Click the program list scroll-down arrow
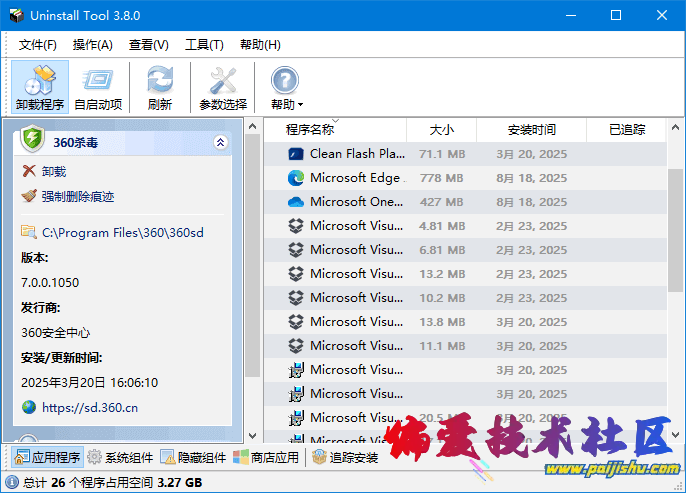Screen dimensions: 686x493 coord(676,434)
